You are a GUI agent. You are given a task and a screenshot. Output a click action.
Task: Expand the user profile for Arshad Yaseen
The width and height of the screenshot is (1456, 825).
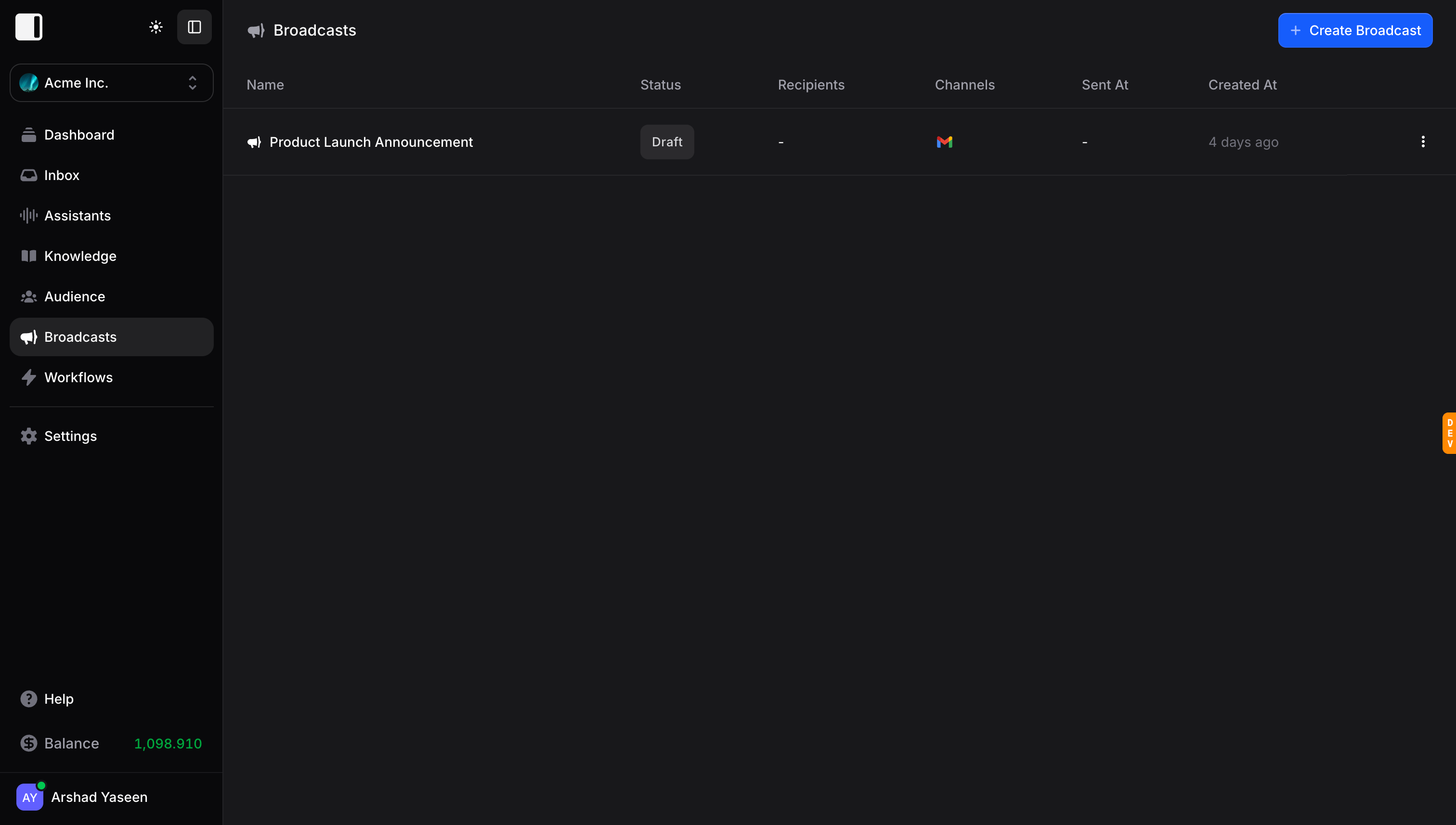pos(99,797)
